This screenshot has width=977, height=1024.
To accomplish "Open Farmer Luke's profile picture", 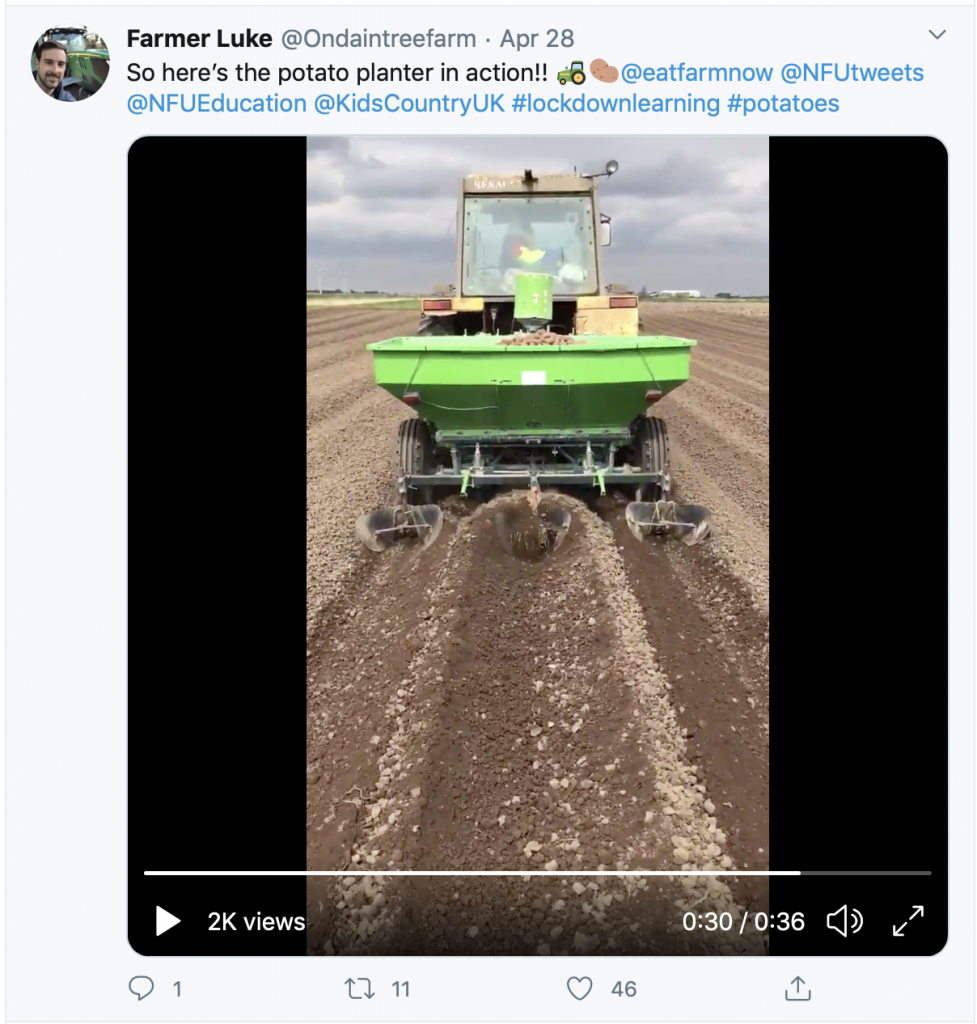I will 70,64.
